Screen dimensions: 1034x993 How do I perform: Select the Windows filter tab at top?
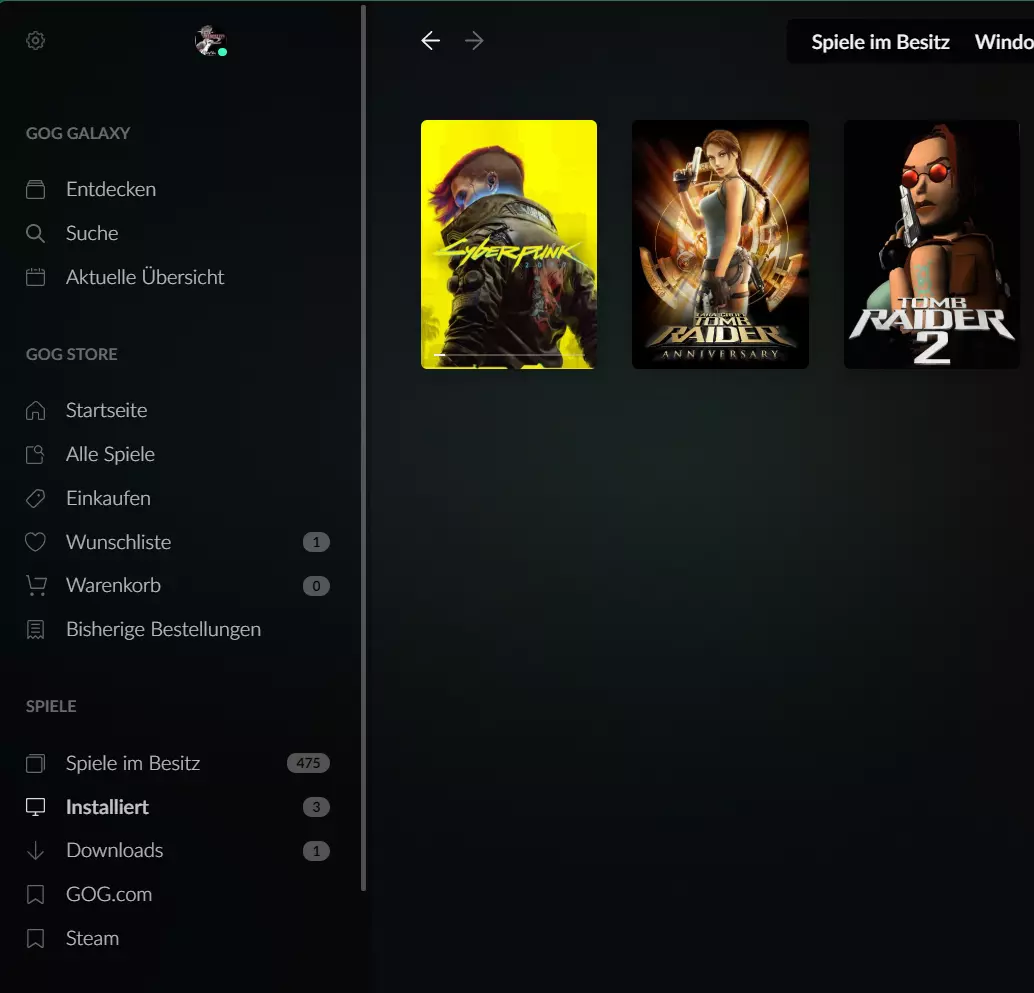coord(1004,42)
